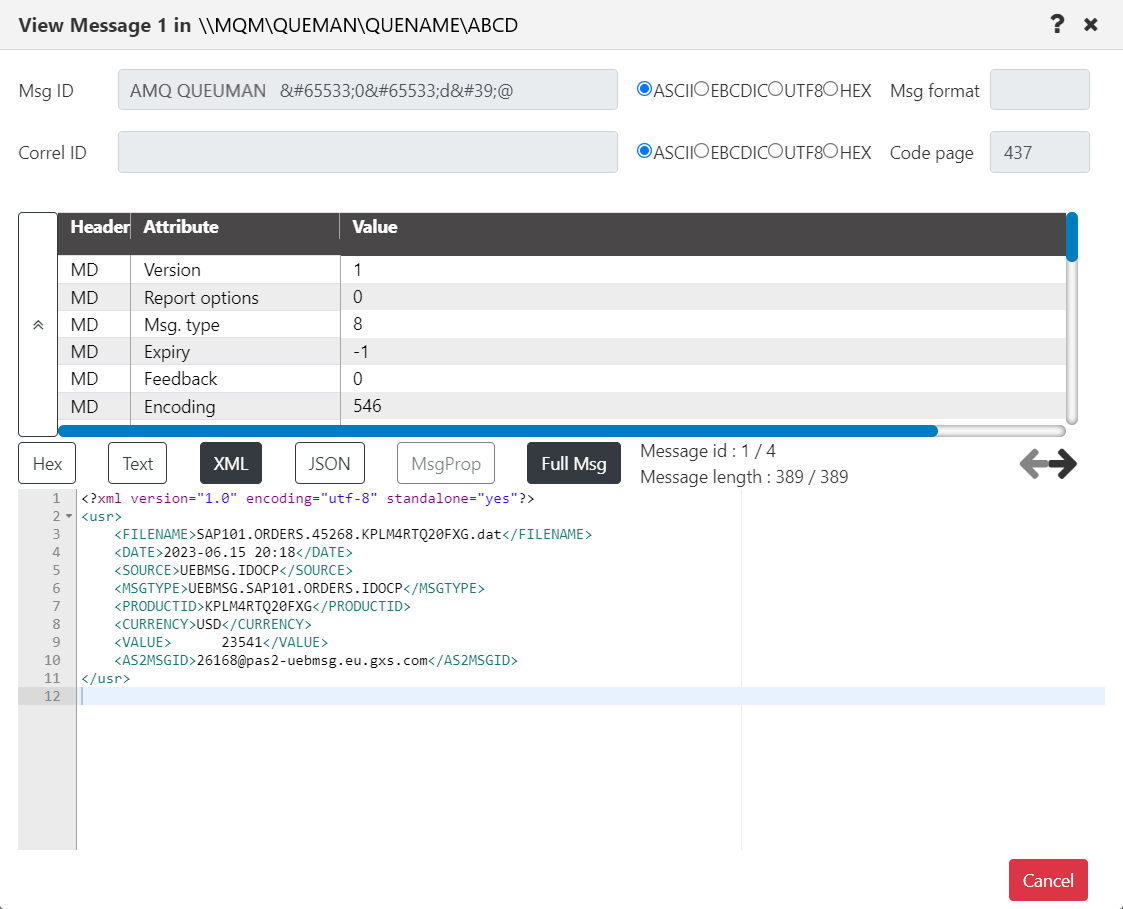The height and width of the screenshot is (909, 1123).
Task: Go to next message with right arrow
Action: 1064,463
